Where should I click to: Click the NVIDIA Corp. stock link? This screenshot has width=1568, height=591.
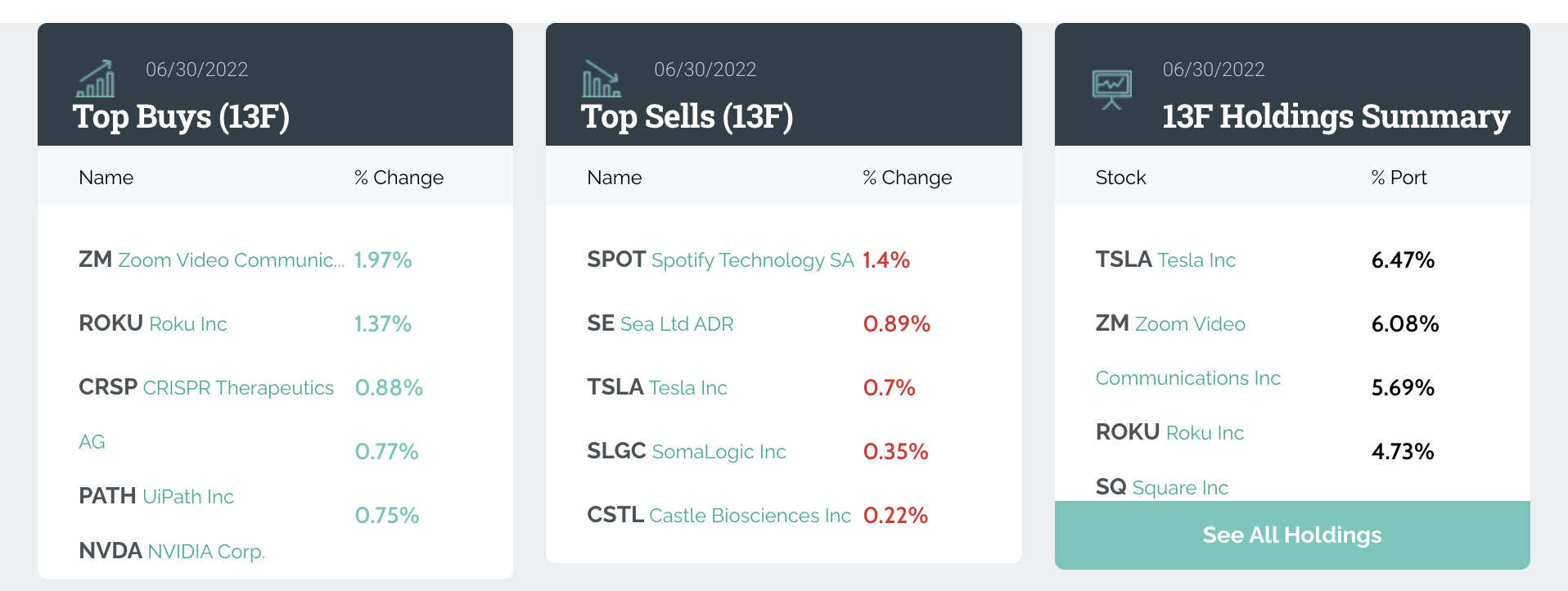pyautogui.click(x=205, y=552)
